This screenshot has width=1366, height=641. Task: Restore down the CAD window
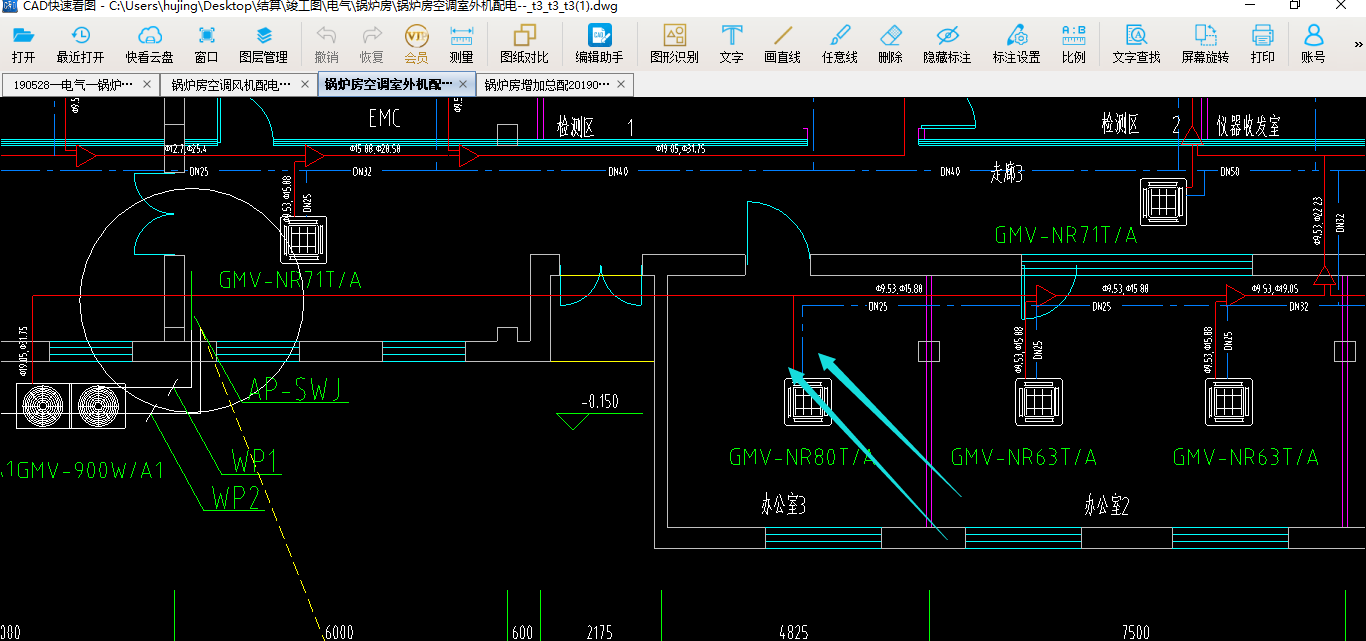click(1294, 6)
